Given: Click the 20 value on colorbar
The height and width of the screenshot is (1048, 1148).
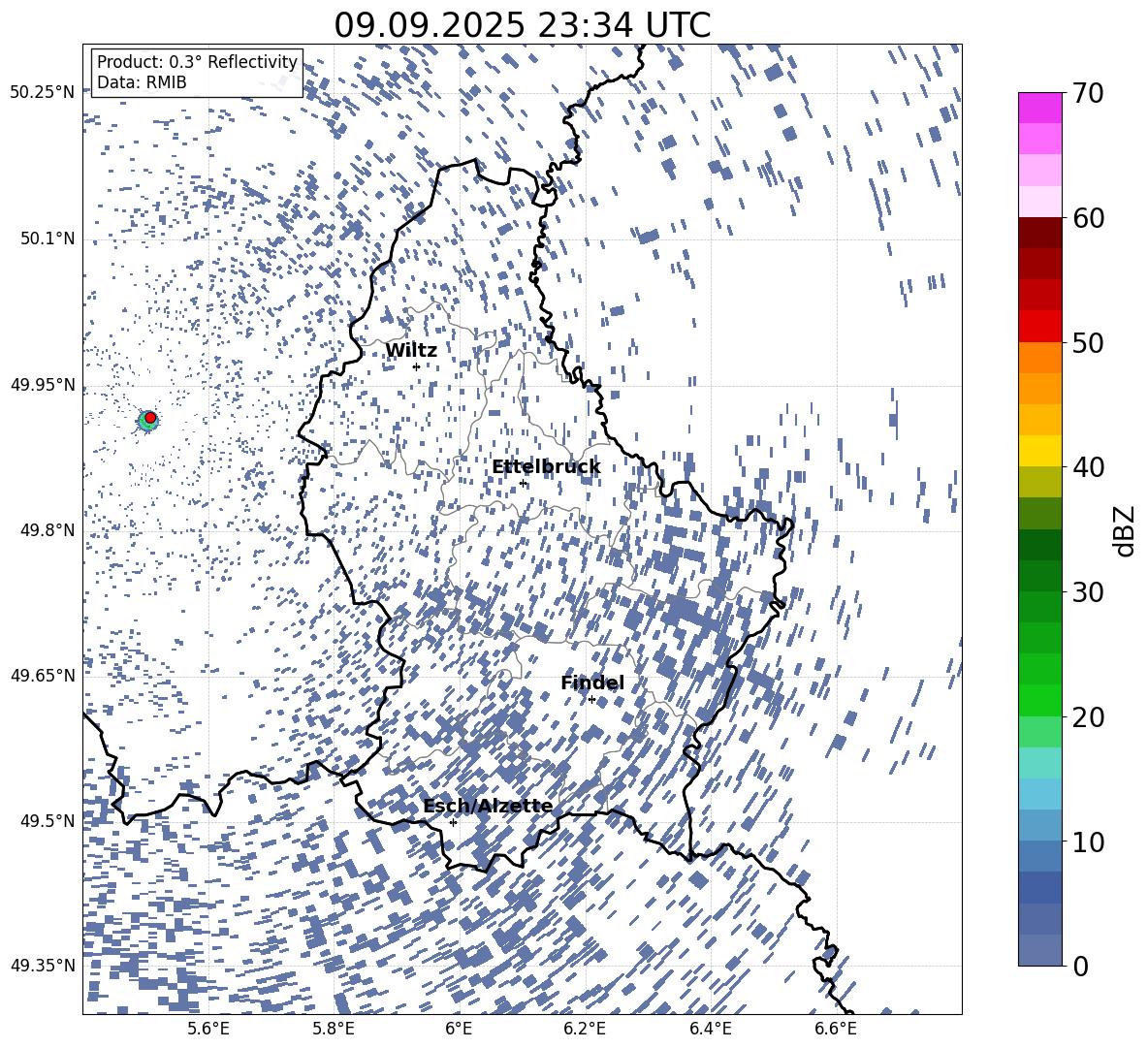Looking at the screenshot, I should pyautogui.click(x=1089, y=717).
